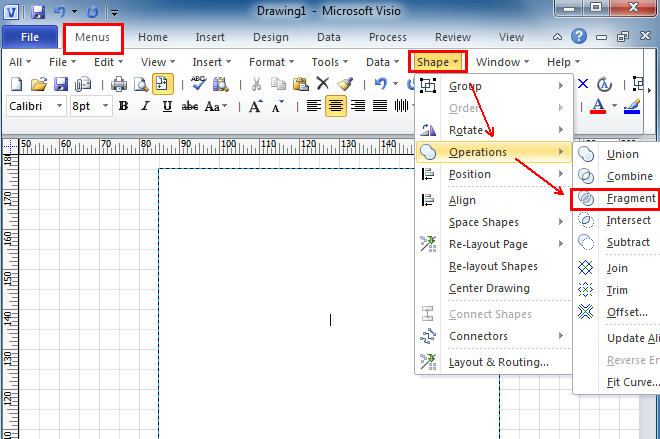Click the Redo icon in the Quick Access Toolbar
660x439 pixels.
pos(92,12)
